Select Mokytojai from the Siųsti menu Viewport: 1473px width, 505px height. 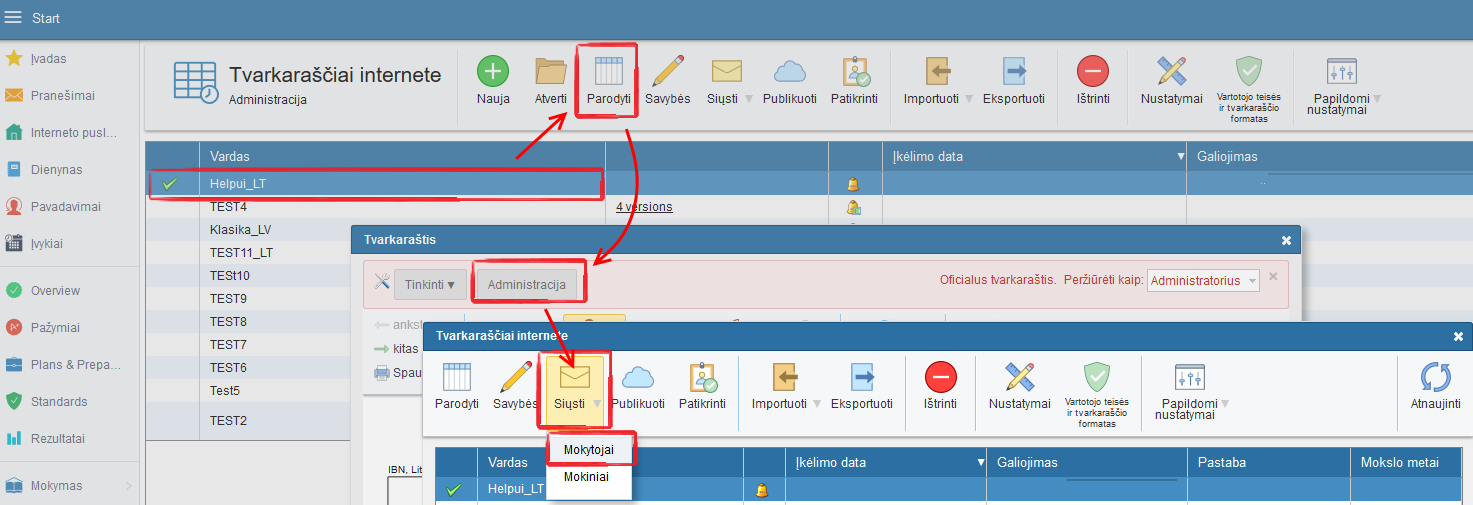[589, 450]
